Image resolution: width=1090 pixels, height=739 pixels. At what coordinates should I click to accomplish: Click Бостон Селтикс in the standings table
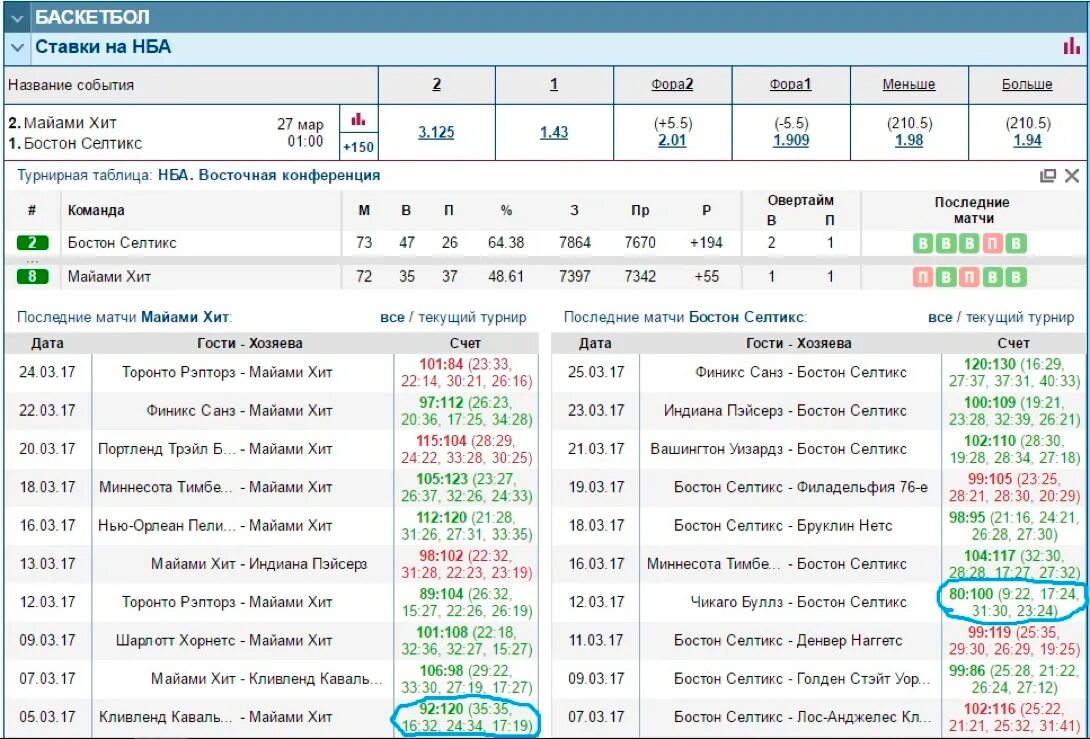point(122,243)
